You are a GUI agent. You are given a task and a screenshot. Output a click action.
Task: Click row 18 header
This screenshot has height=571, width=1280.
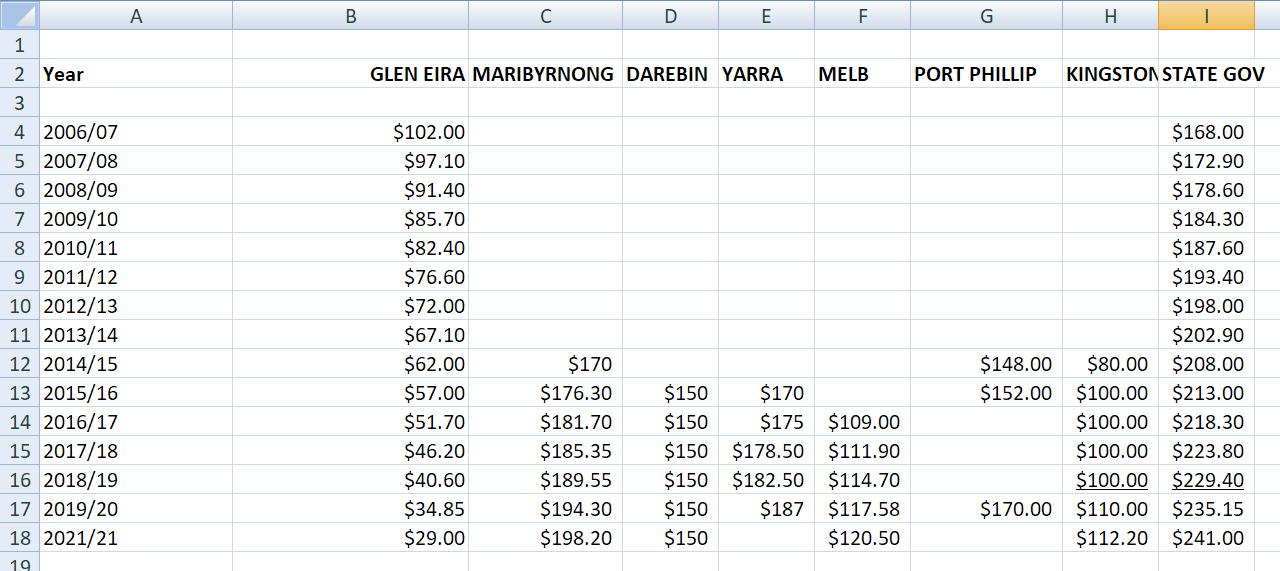pos(19,538)
